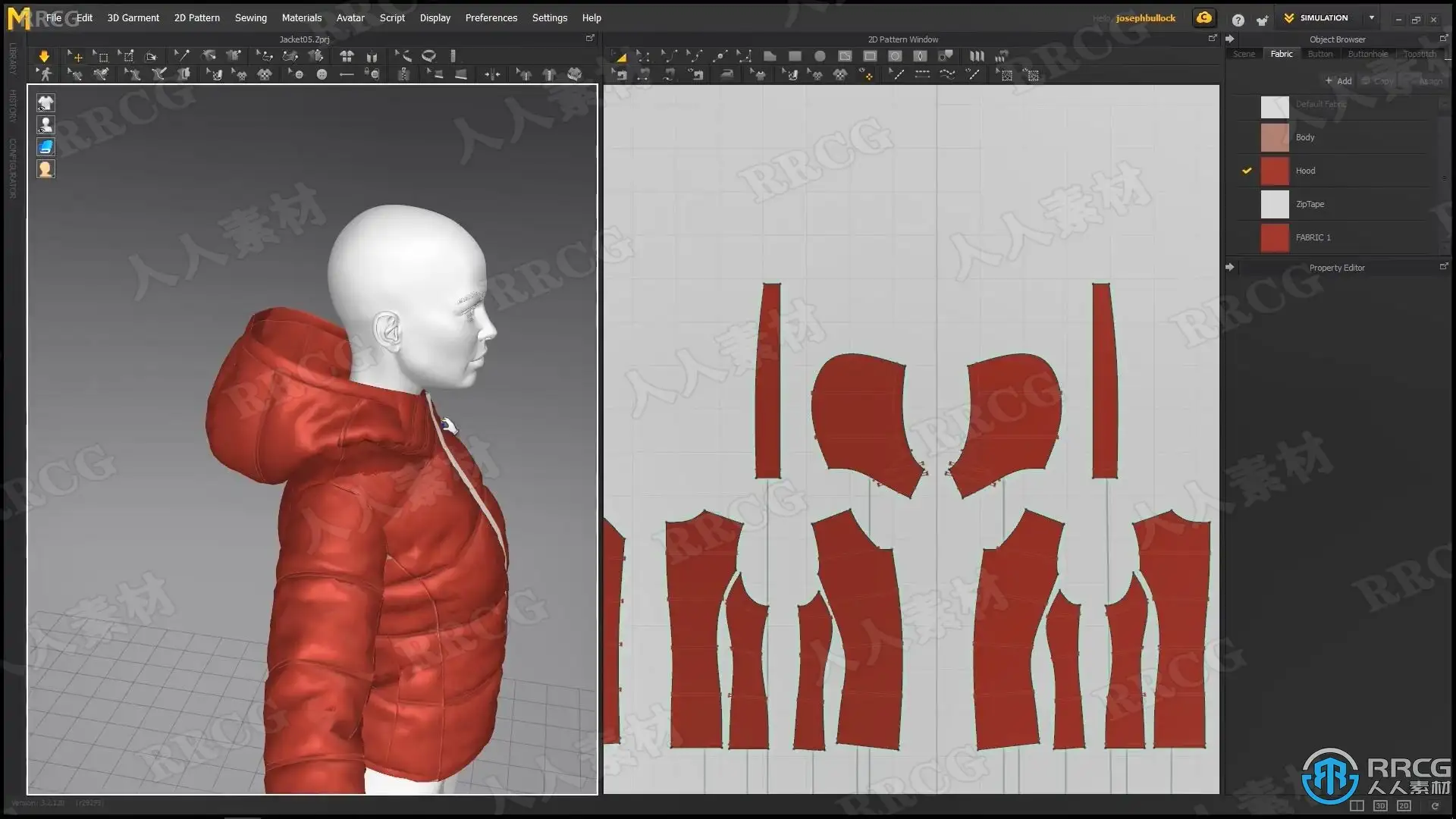Open the SIMULATION mode dropdown arrow
Image resolution: width=1456 pixels, height=819 pixels.
point(1371,17)
